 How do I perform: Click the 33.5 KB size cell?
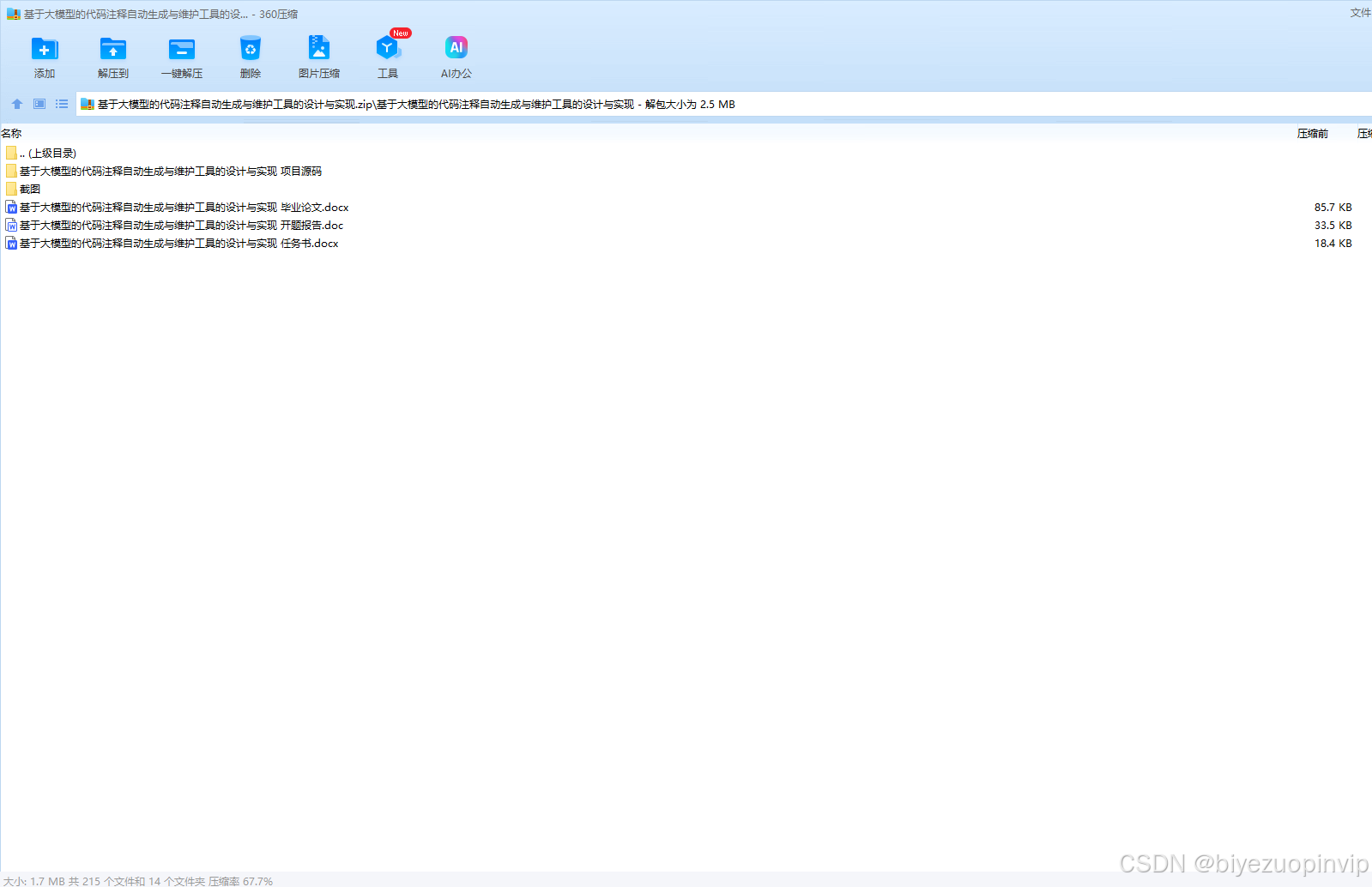pos(1333,225)
